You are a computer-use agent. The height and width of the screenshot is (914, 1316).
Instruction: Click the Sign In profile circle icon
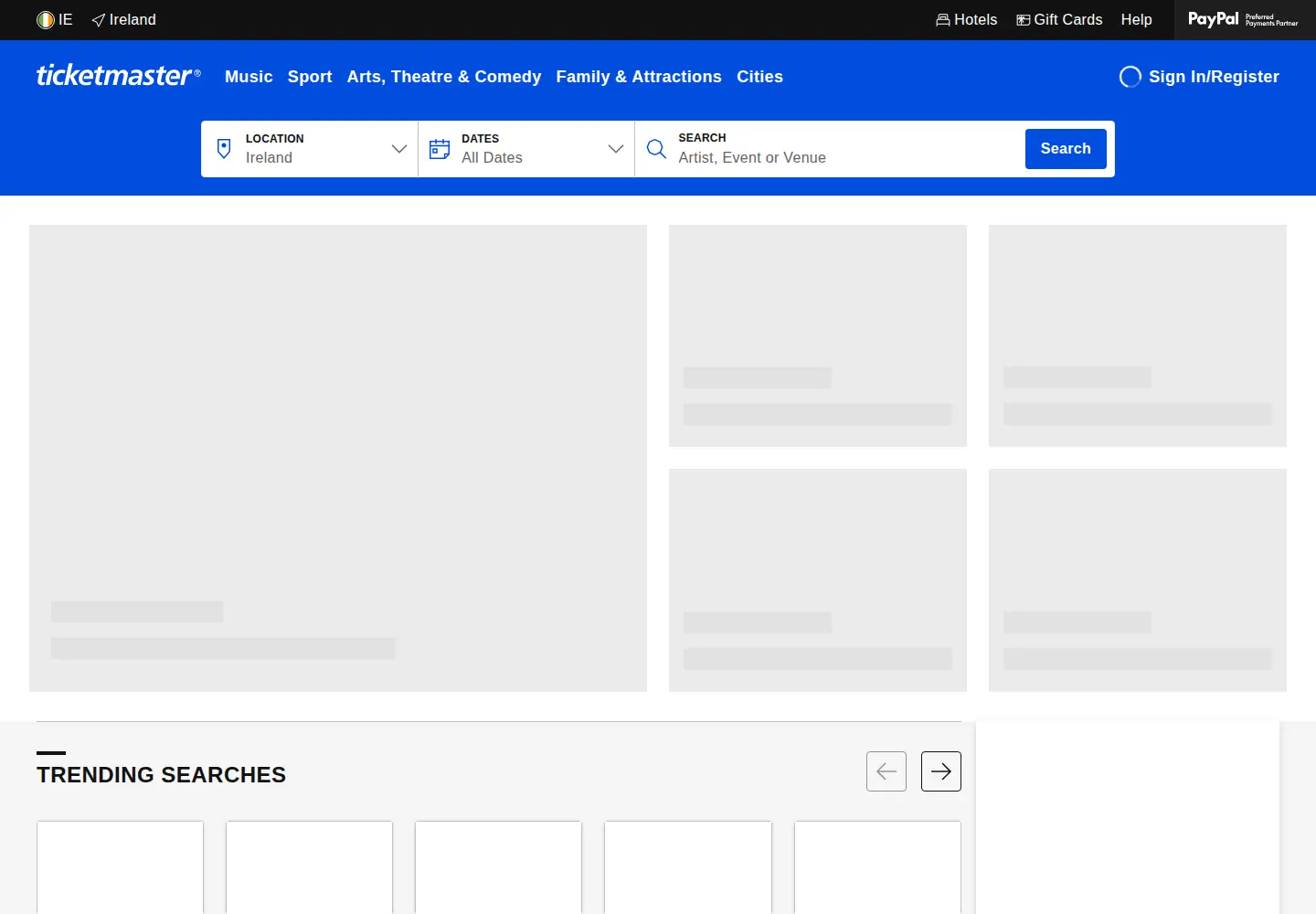pos(1130,77)
